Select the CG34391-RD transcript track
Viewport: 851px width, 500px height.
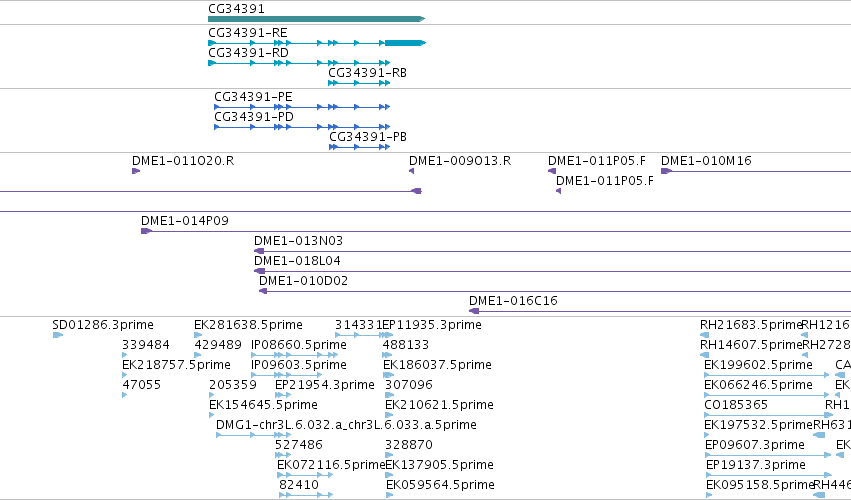(299, 63)
